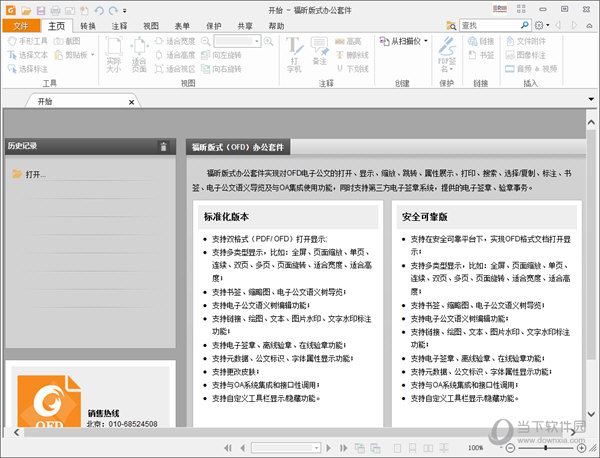Click the zoom slider in status bar
Viewport: 600px width, 458px height.
pos(546,448)
